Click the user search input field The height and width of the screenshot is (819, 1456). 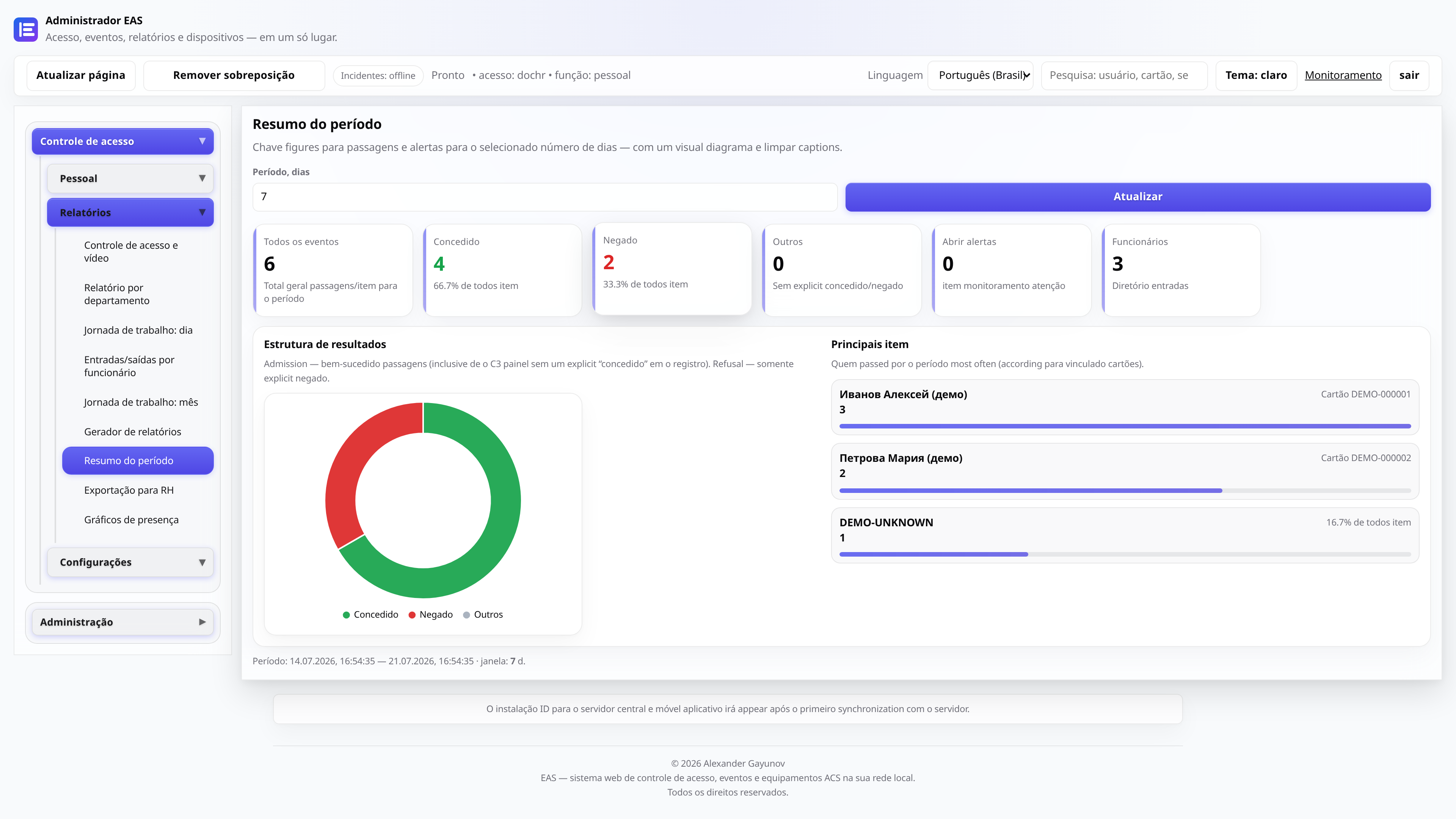pos(1124,75)
